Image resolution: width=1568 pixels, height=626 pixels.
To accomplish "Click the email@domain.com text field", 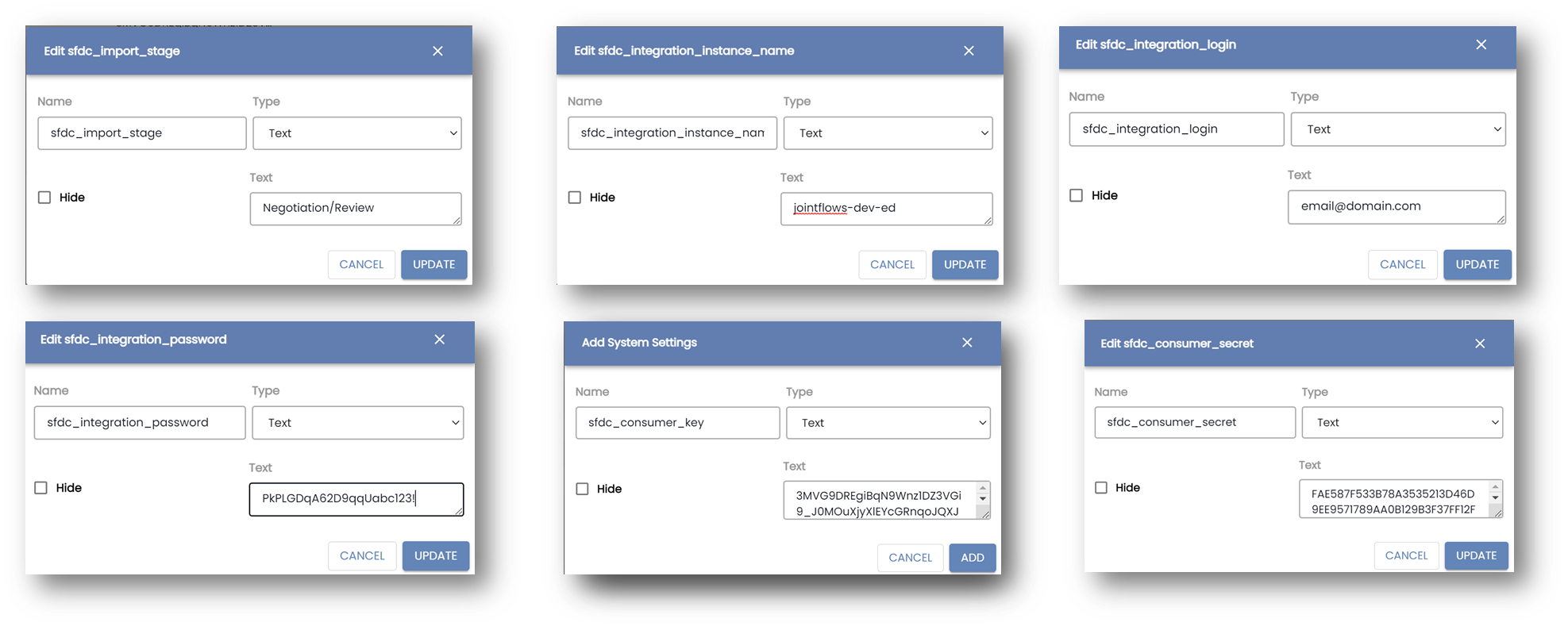I will coord(1396,206).
